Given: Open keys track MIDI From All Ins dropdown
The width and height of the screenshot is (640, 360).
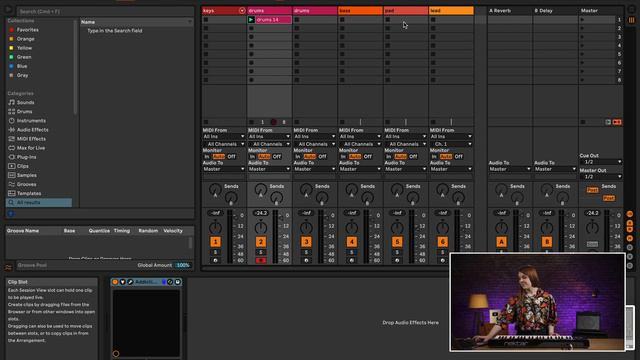Looking at the screenshot, I should tap(224, 136).
